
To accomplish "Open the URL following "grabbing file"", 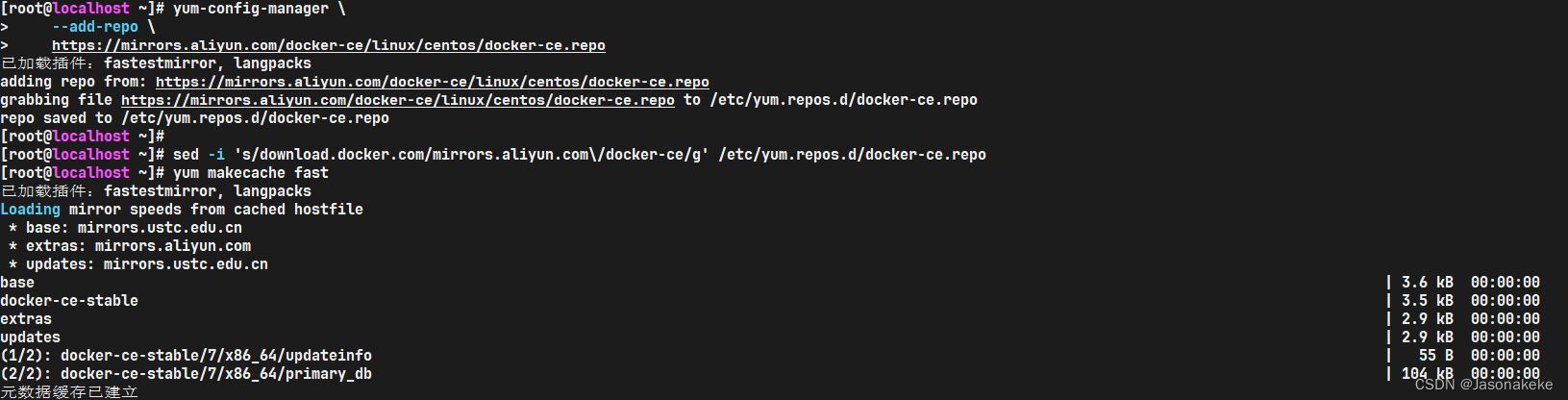I will click(397, 100).
